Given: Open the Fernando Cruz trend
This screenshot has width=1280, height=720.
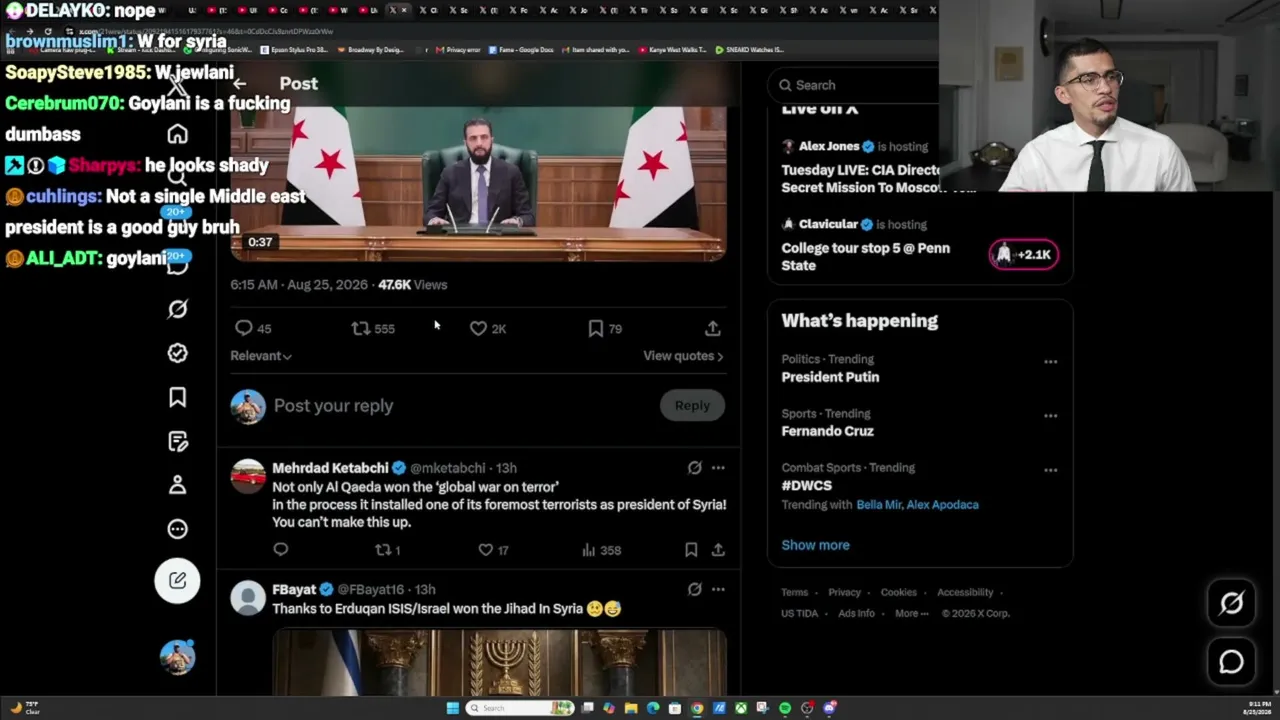Looking at the screenshot, I should click(827, 431).
